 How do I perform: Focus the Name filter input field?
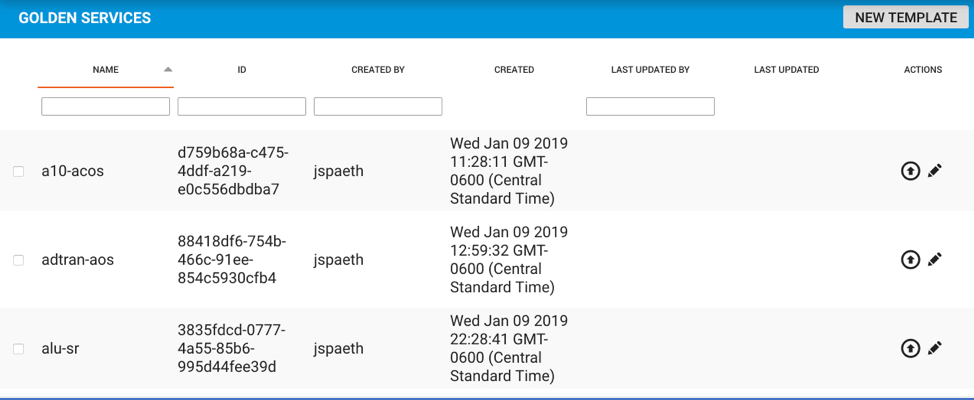pos(105,107)
